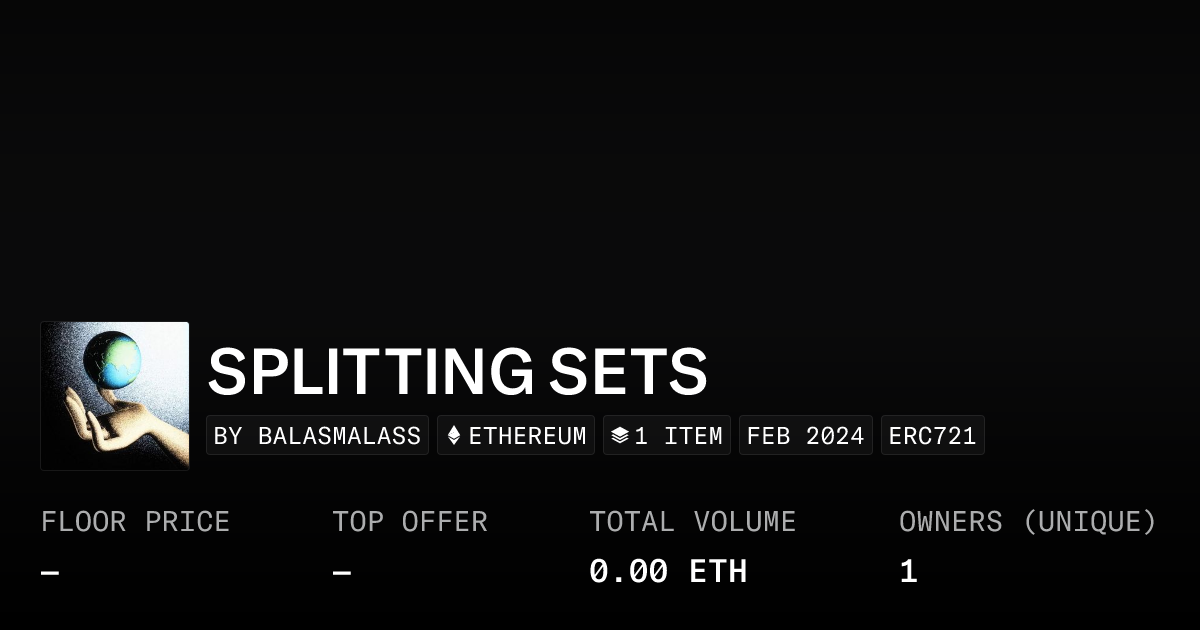The image size is (1200, 630).
Task: Open the SPLITTING SETS collection title
Action: coord(457,372)
